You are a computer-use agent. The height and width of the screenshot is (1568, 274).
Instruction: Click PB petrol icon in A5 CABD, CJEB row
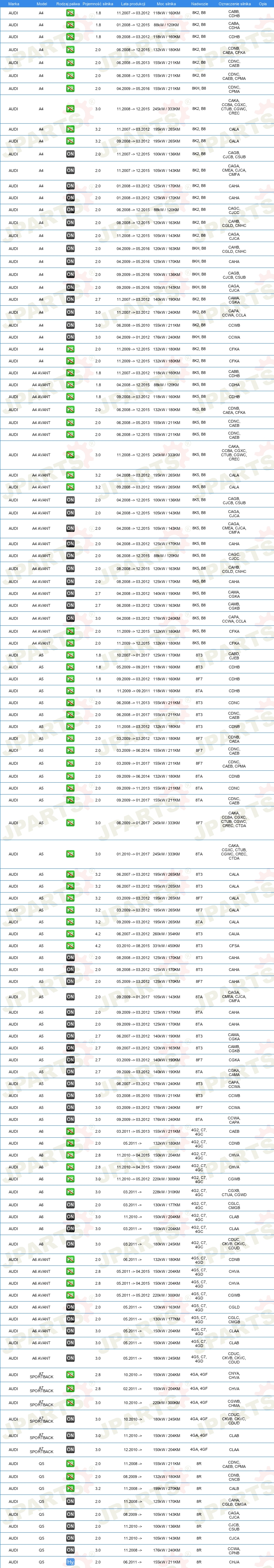coord(70,655)
